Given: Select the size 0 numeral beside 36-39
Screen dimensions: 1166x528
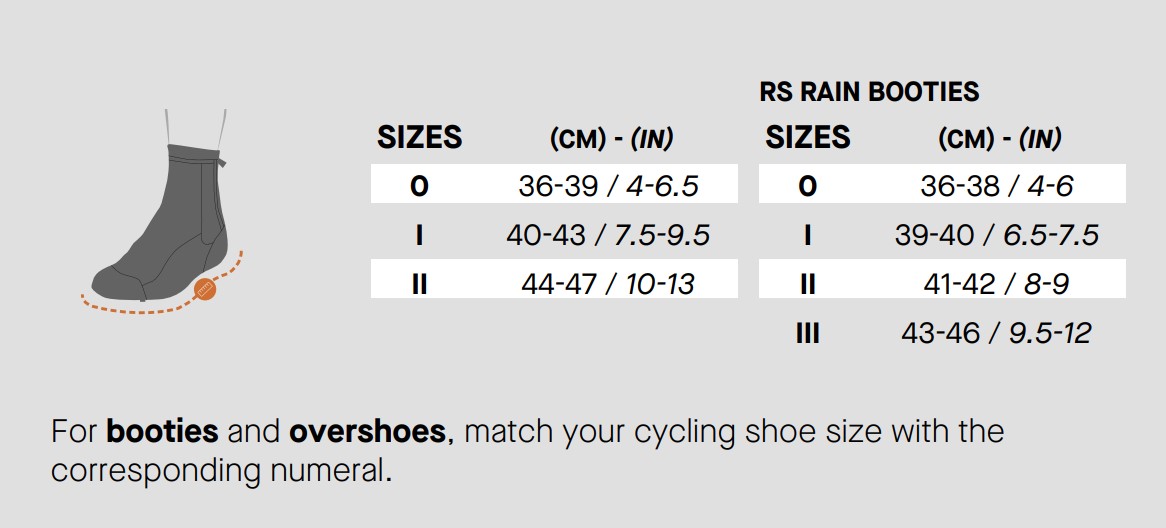Looking at the screenshot, I should [x=419, y=186].
